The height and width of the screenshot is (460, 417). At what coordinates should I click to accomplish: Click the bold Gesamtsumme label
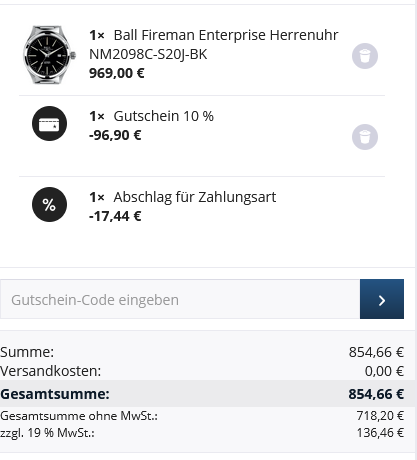point(55,394)
